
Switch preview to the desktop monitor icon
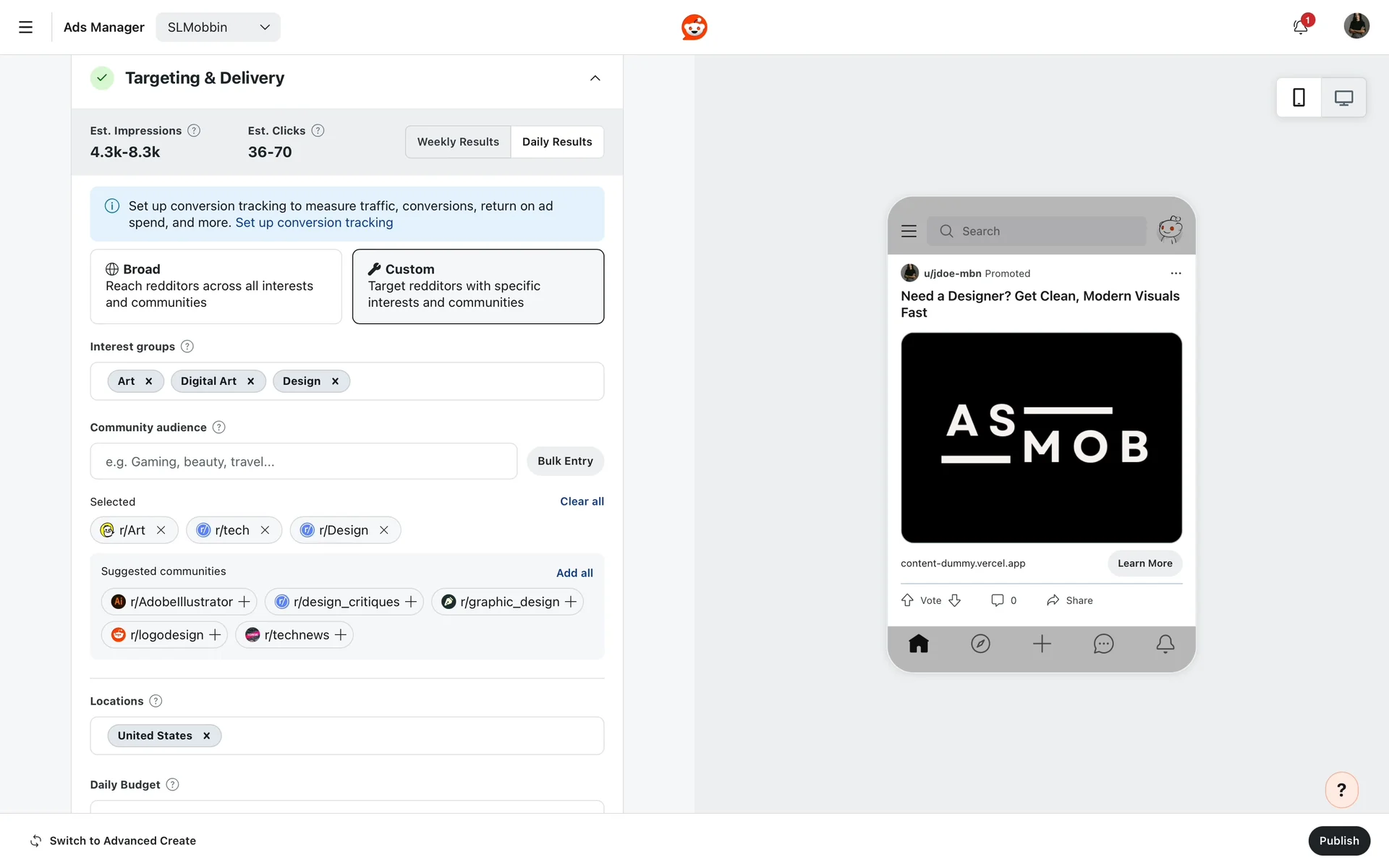click(1343, 98)
